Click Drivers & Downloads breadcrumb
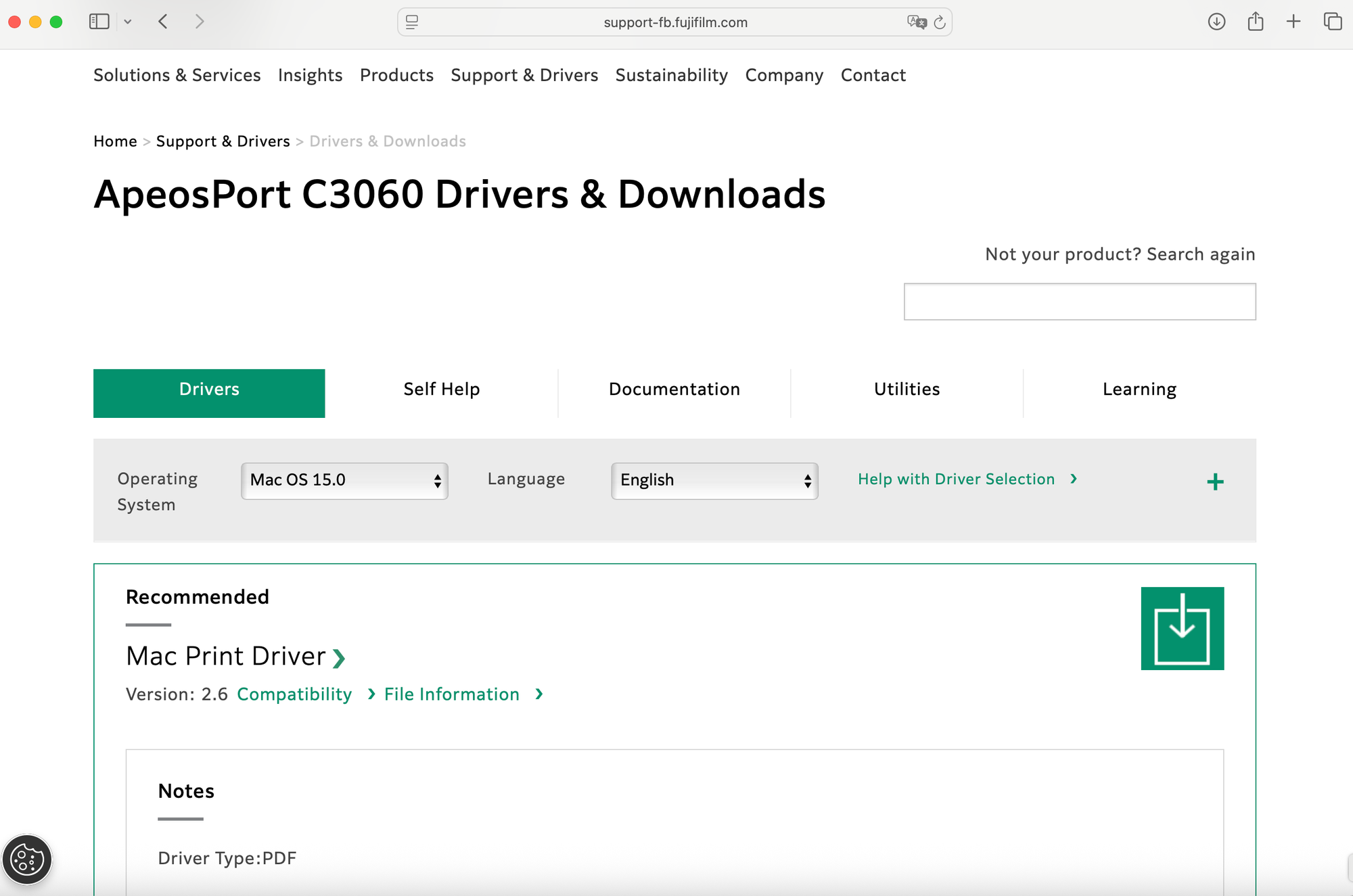Screen dimensions: 1353x896 pos(388,141)
